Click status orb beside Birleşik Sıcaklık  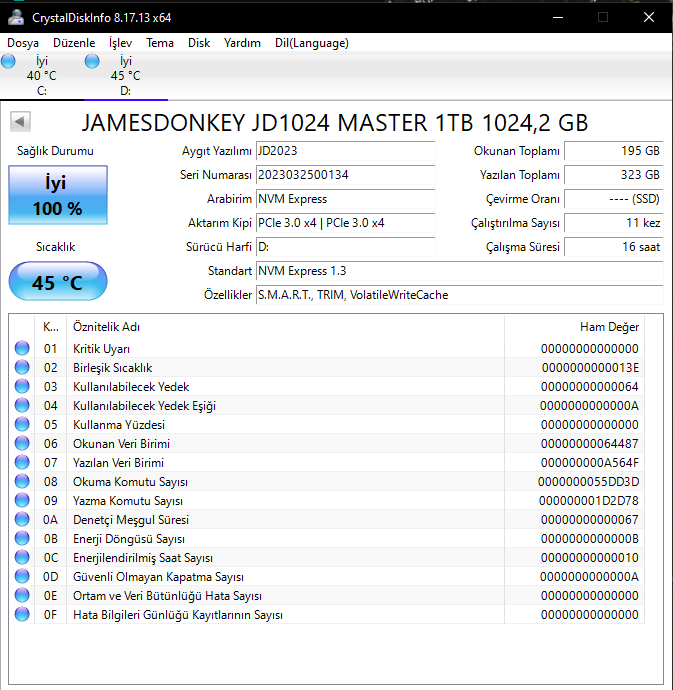pos(22,368)
